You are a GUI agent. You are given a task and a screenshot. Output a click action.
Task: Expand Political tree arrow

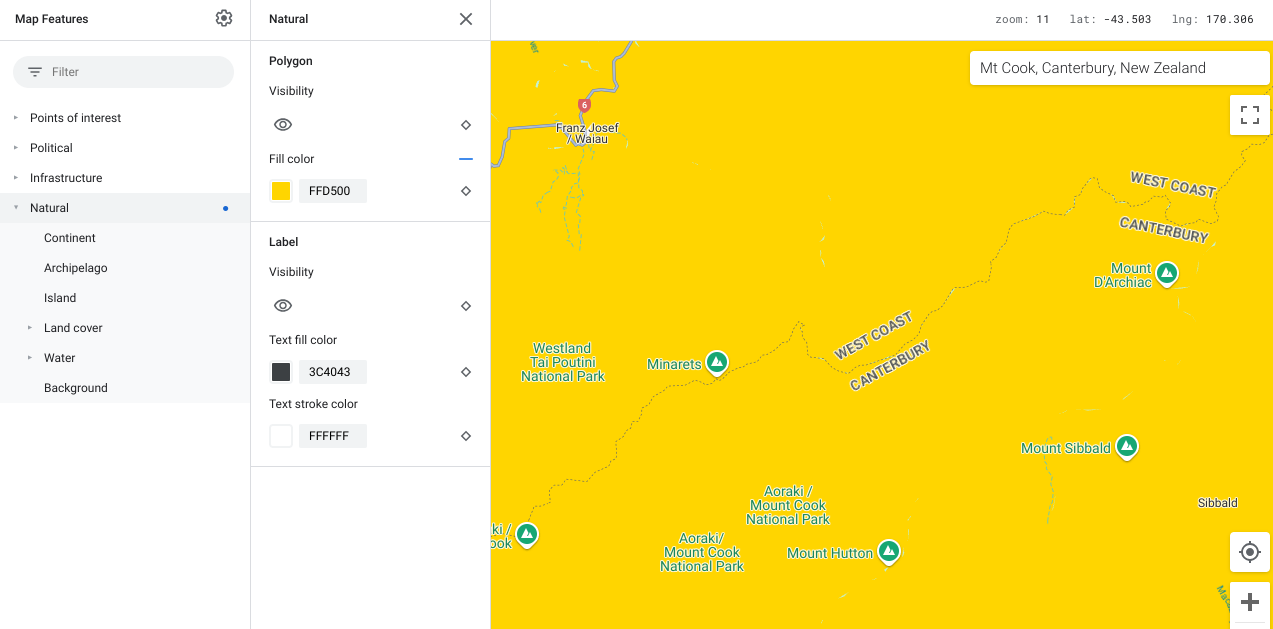point(16,148)
